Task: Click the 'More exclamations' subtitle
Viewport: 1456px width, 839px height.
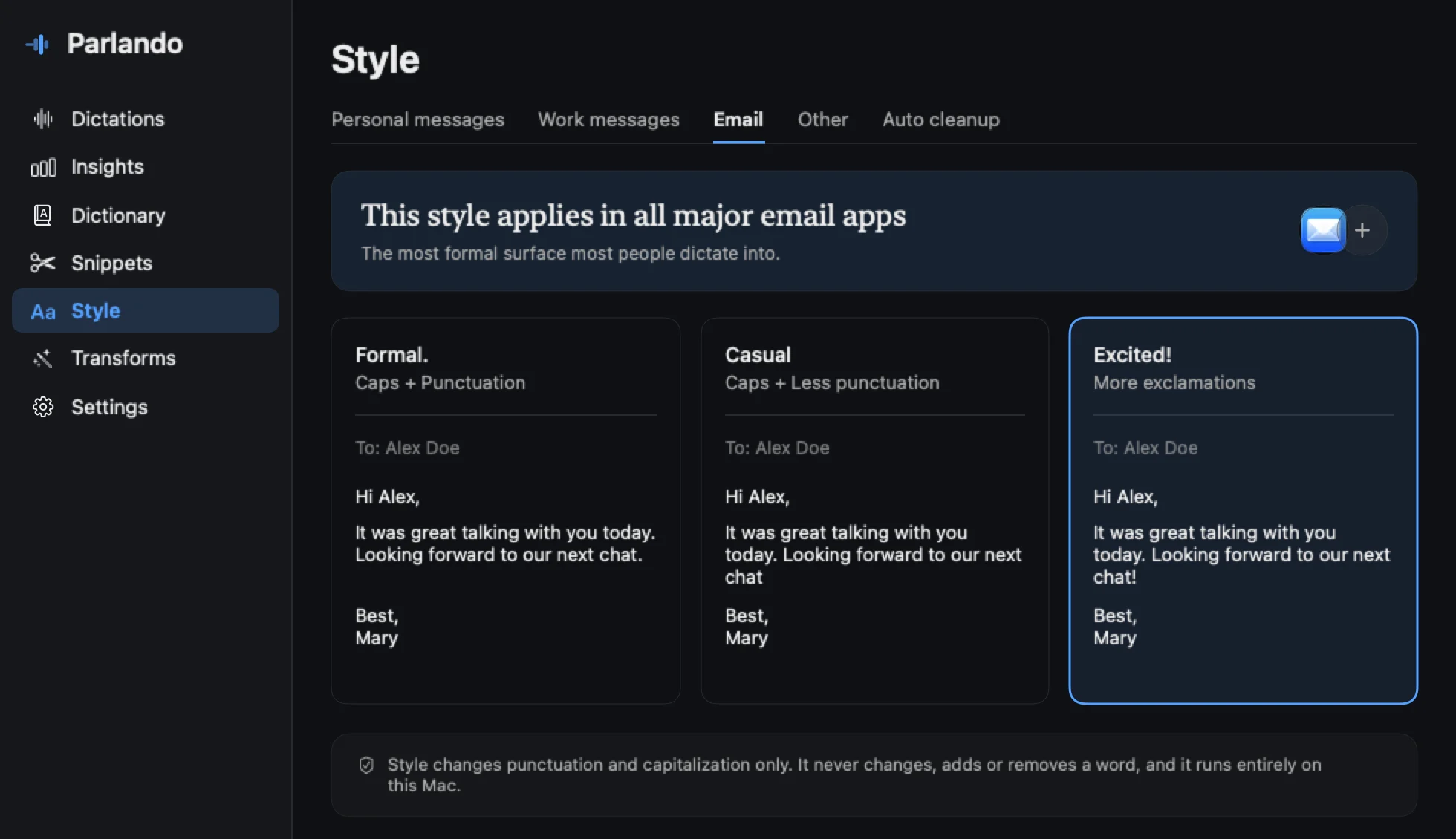Action: (1174, 382)
